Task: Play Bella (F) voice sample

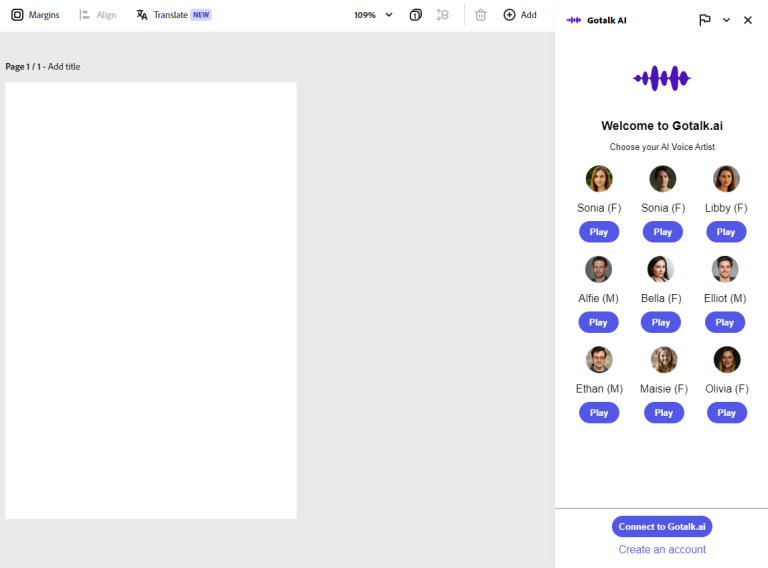Action: point(661,322)
